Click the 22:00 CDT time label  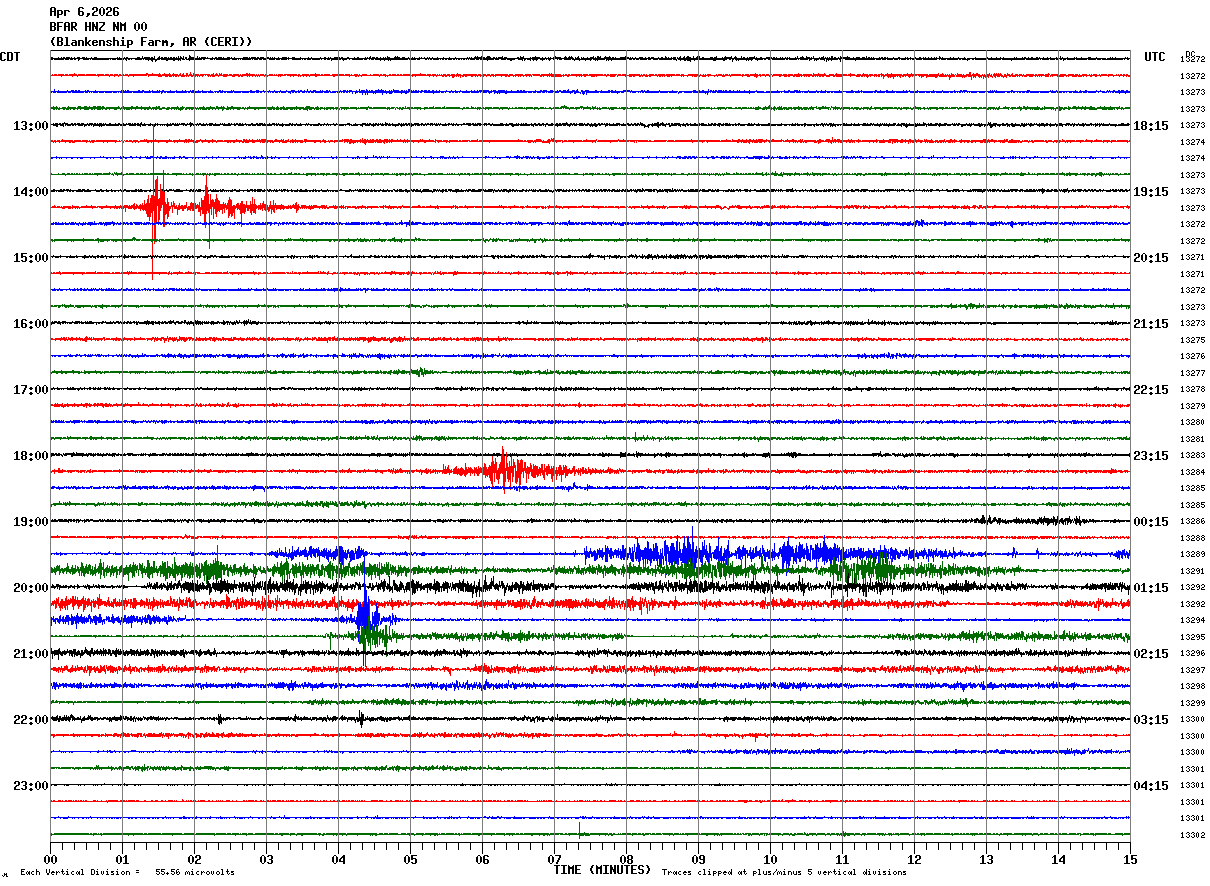pos(31,720)
